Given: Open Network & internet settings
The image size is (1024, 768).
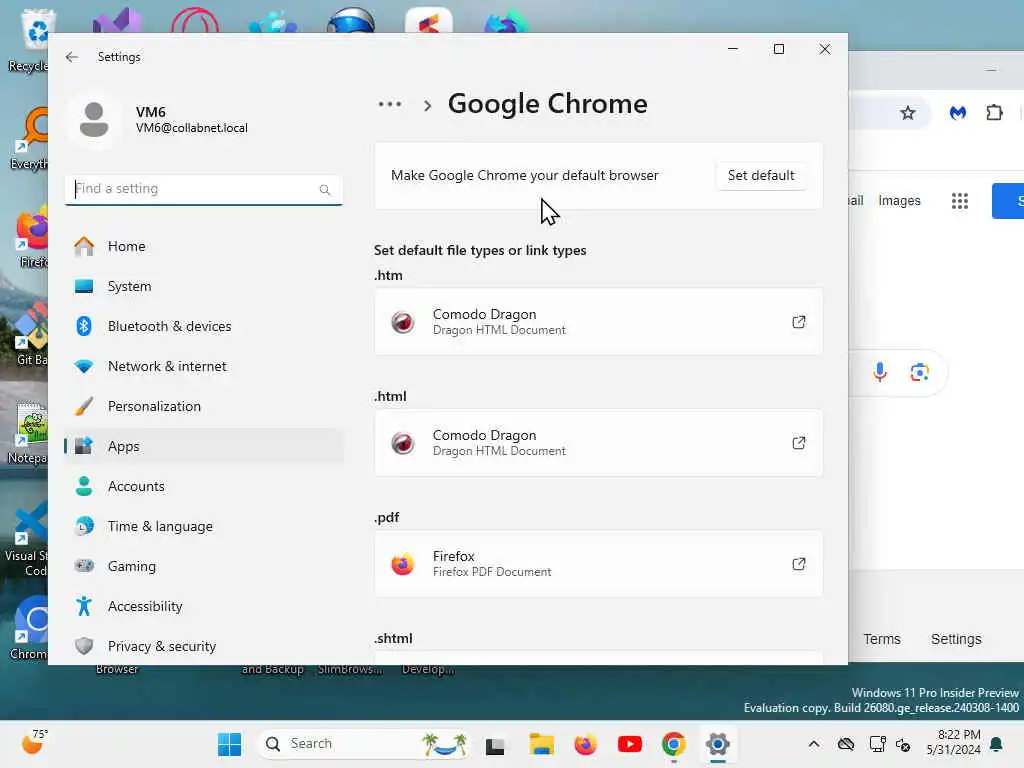Looking at the screenshot, I should point(204,366).
